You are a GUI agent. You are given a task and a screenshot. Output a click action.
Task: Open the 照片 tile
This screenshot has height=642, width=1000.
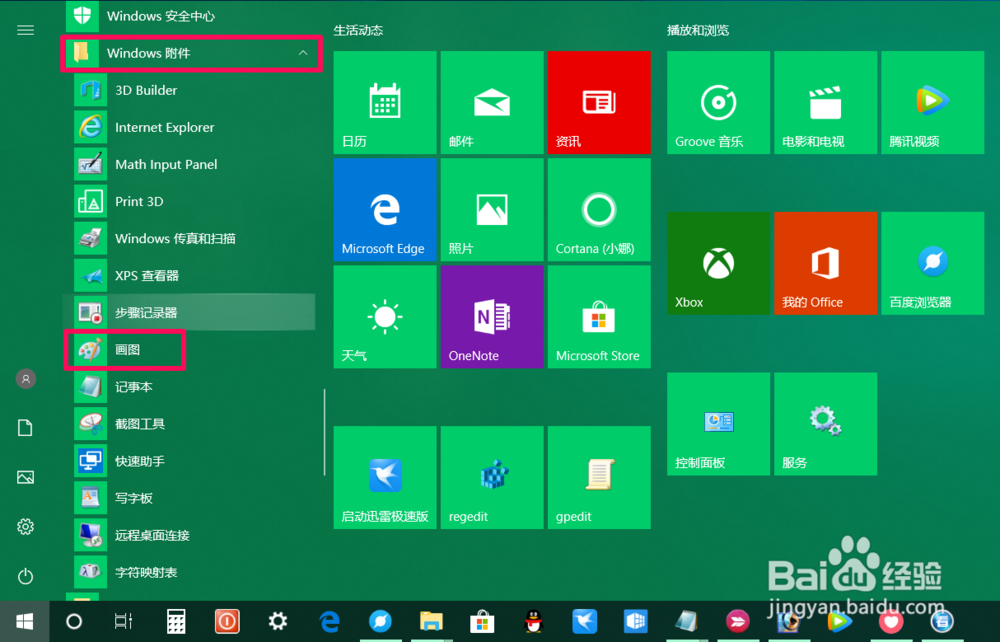[x=492, y=210]
